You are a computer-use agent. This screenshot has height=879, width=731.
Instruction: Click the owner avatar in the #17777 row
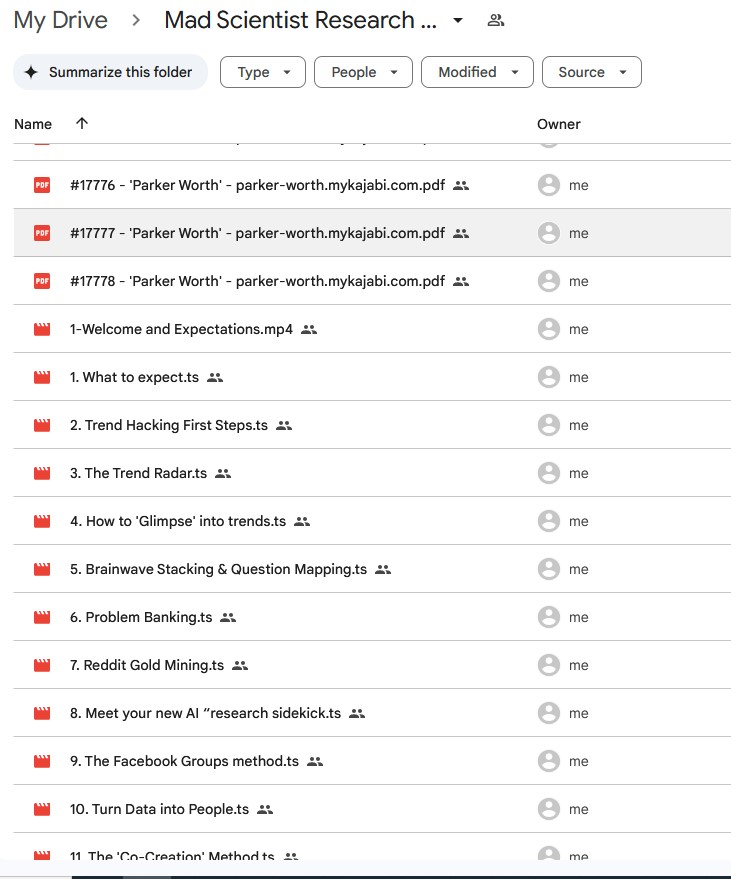coord(548,233)
